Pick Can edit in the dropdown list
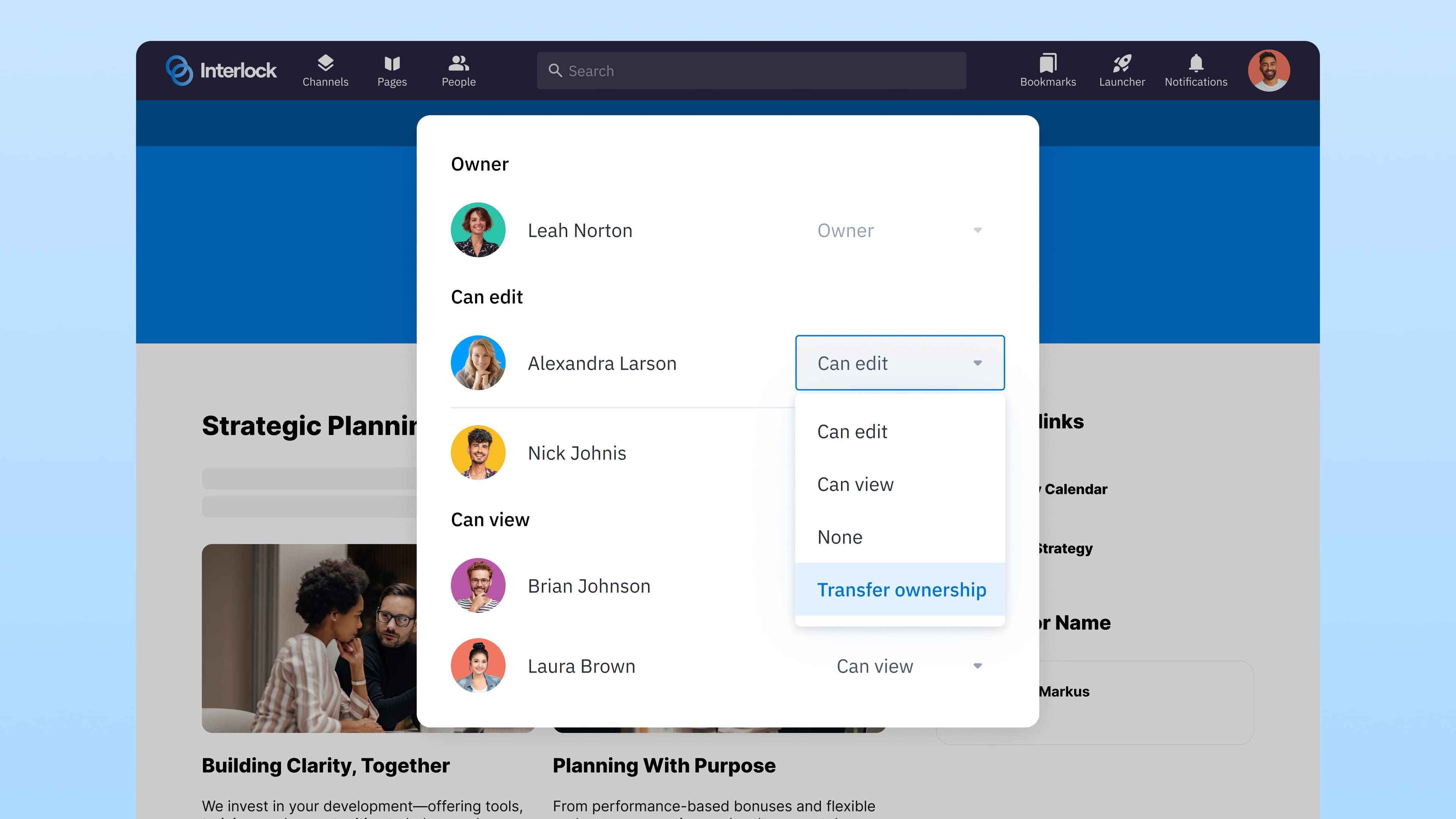This screenshot has height=819, width=1456. tap(852, 432)
